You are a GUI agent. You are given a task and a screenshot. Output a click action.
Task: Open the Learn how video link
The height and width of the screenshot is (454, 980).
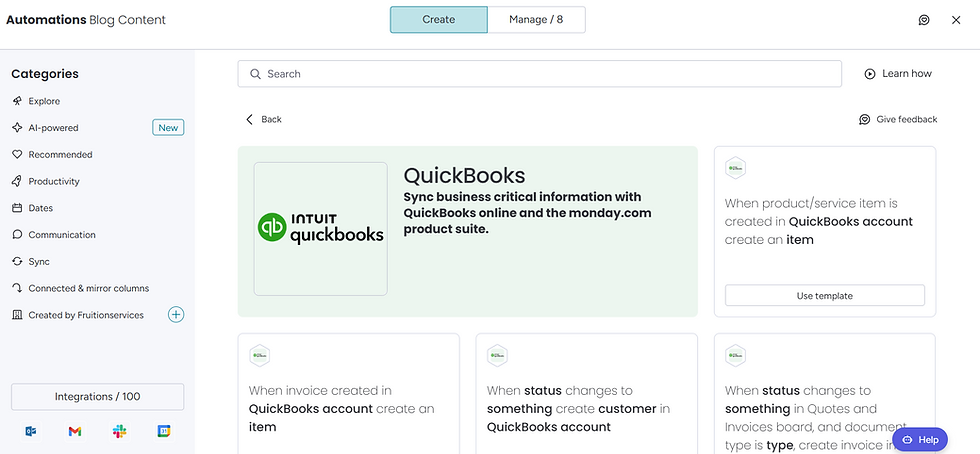tap(898, 74)
